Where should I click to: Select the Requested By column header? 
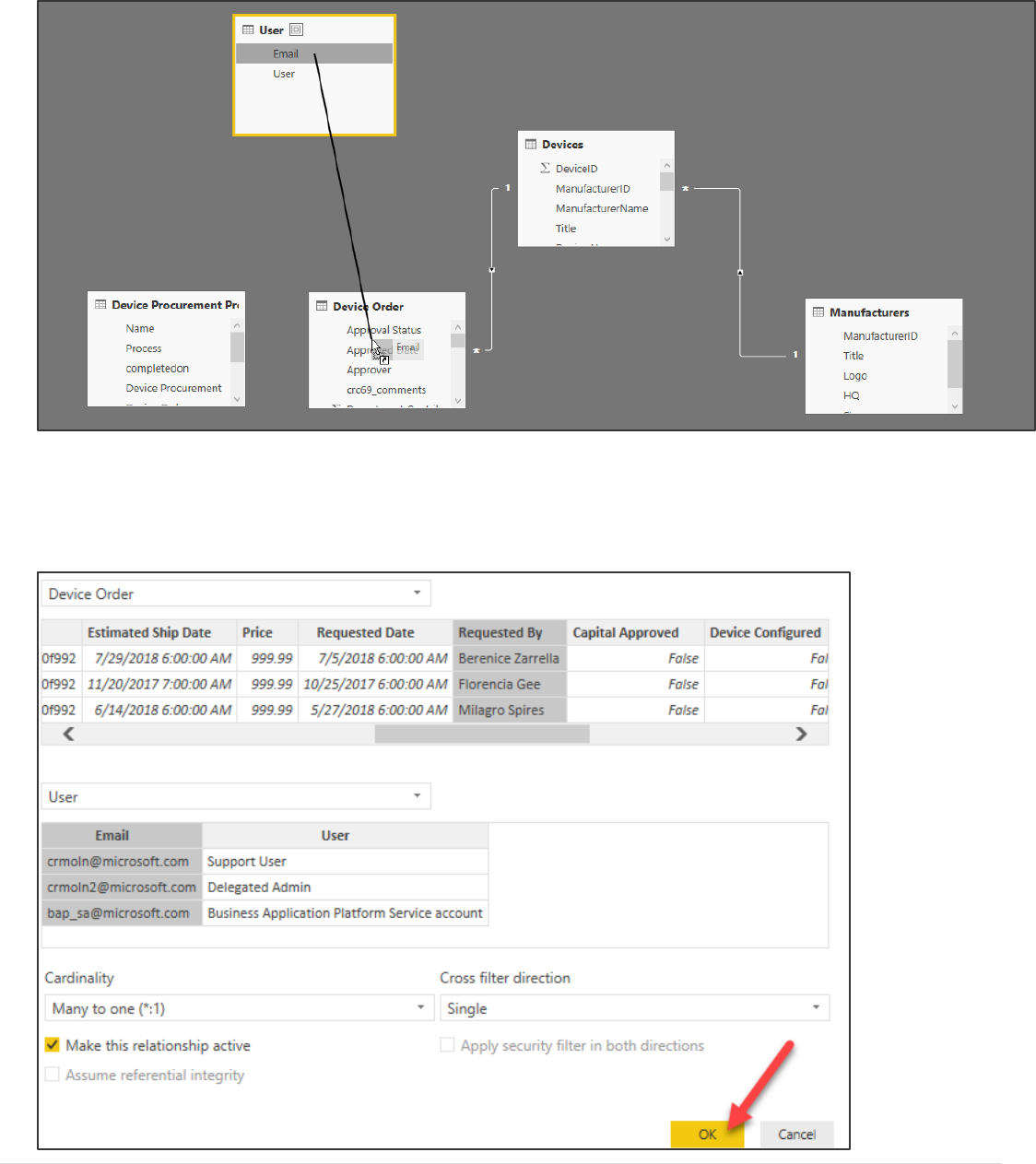click(x=510, y=632)
